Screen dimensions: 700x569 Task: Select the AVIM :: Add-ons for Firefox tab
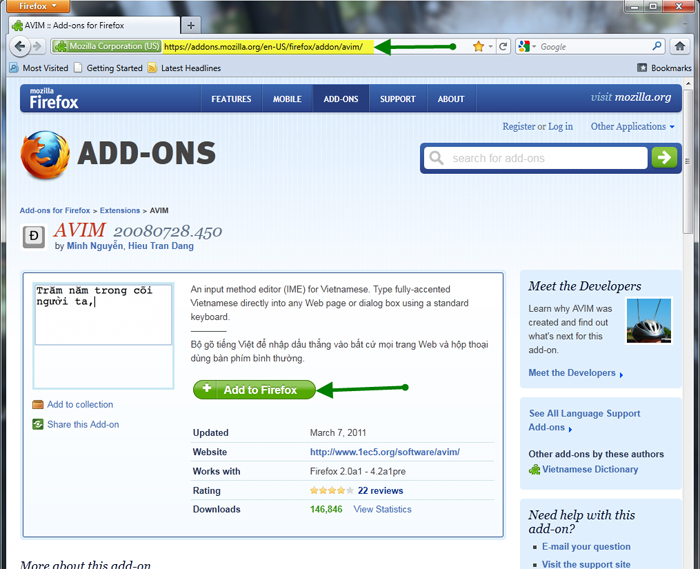pos(95,25)
